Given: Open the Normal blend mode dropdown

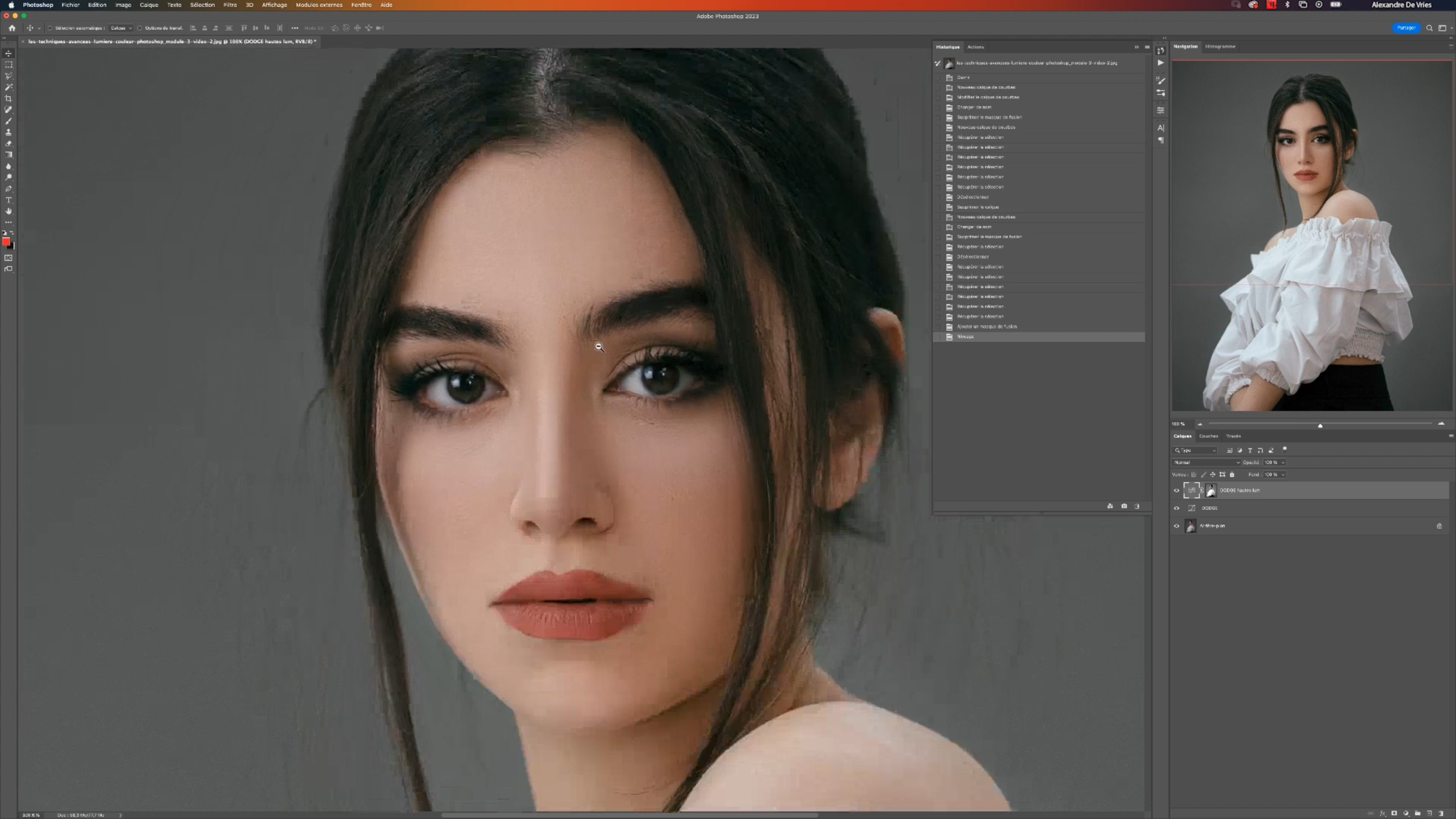Looking at the screenshot, I should click(1206, 462).
